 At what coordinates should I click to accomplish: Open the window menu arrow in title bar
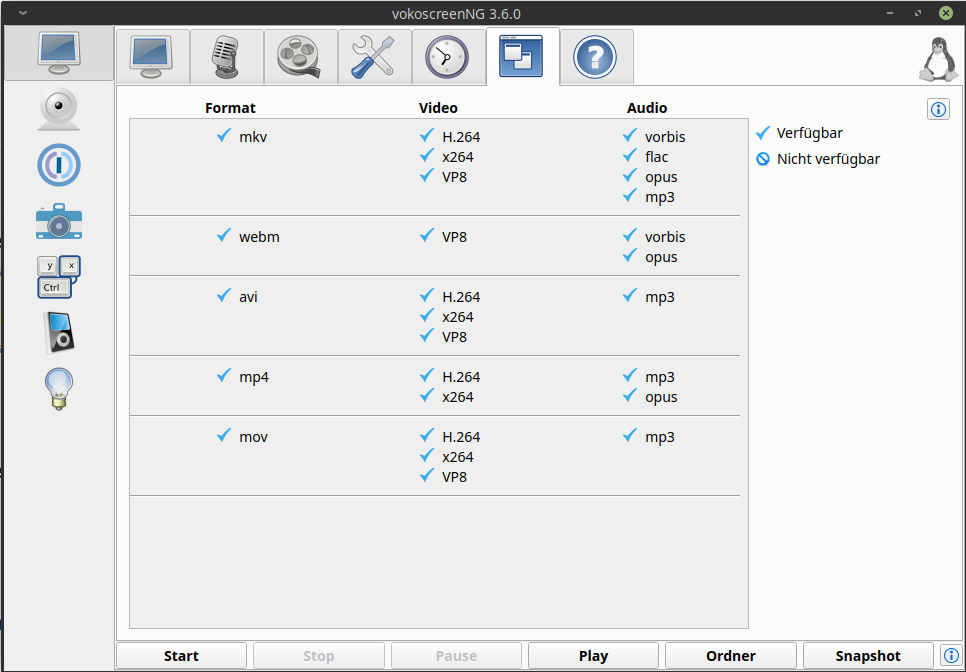coord(23,12)
